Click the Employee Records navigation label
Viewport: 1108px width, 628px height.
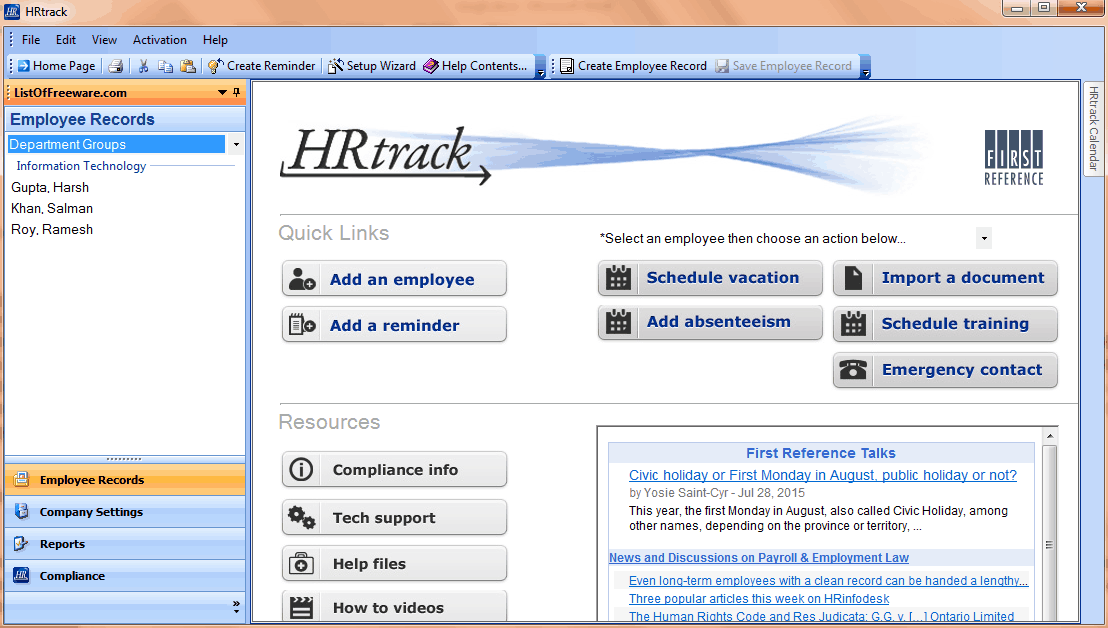[x=92, y=480]
